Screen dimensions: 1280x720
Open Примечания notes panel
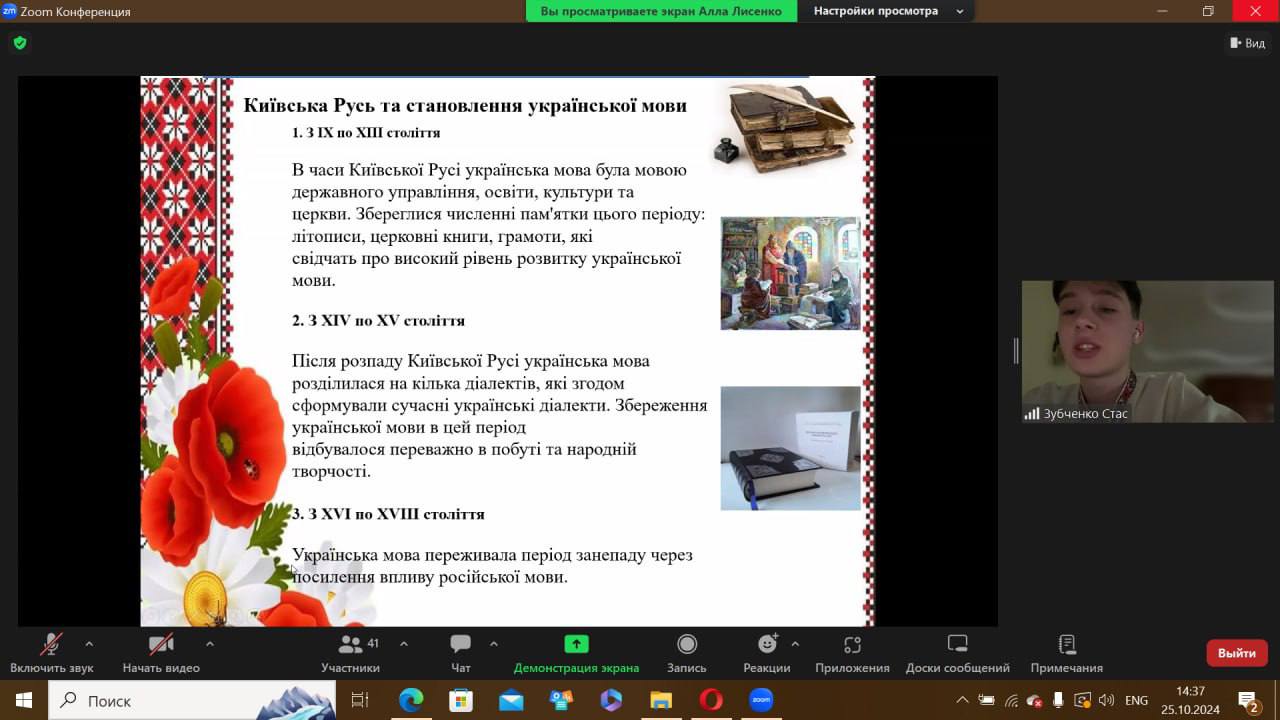pyautogui.click(x=1066, y=652)
